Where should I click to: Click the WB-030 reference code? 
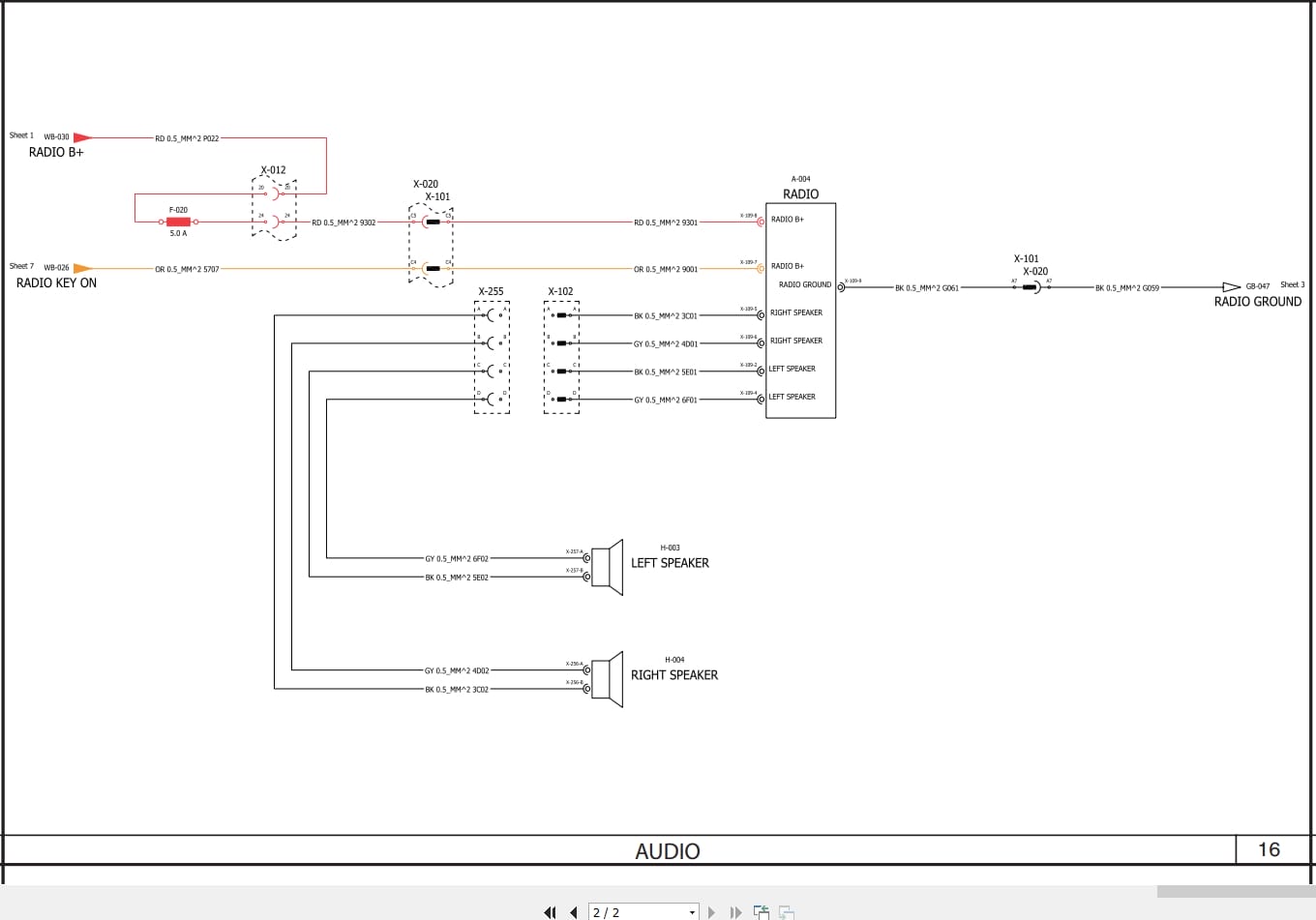(56, 137)
